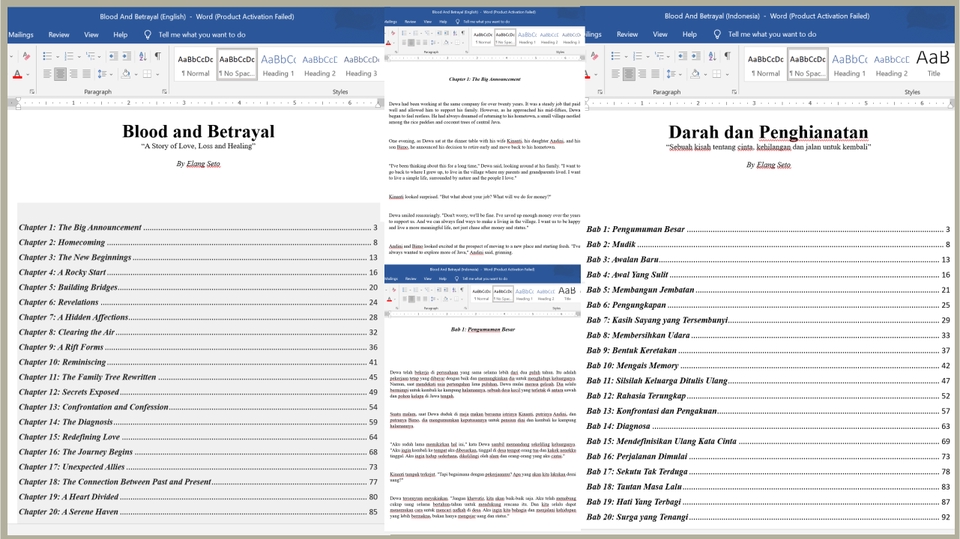
Task: Open Shading dropdown arrow in English window
Action: (136, 75)
